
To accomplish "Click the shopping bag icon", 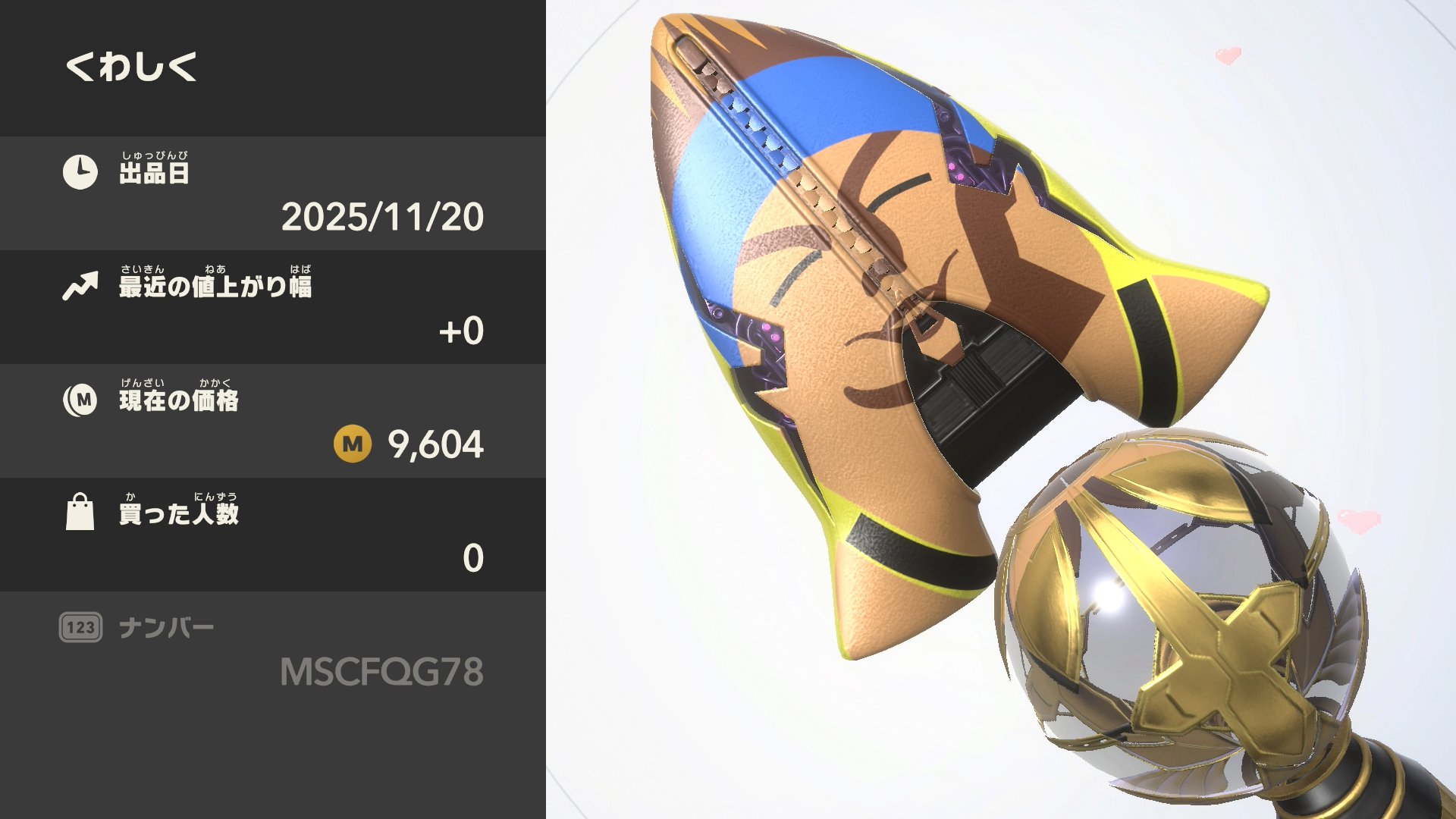I will point(80,512).
